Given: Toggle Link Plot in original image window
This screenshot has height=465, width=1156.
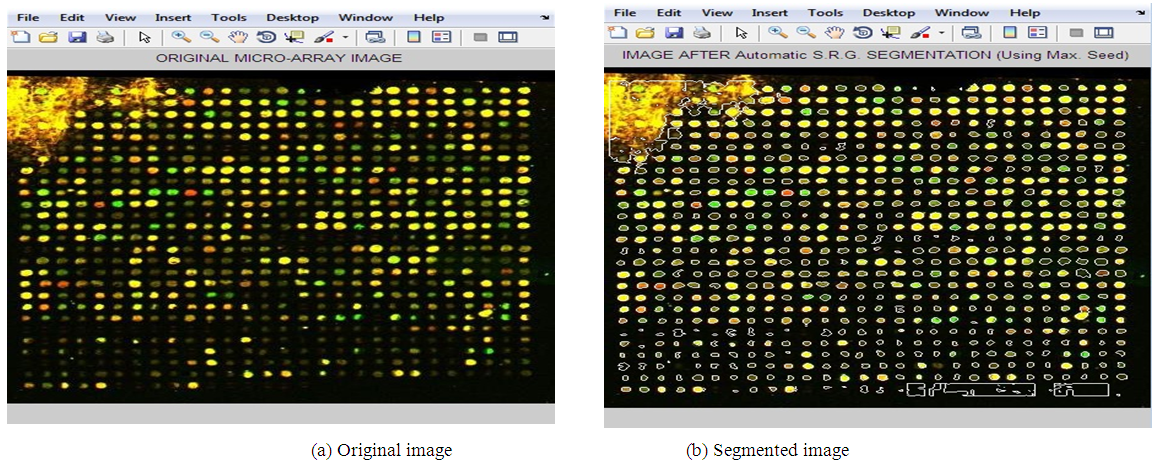Looking at the screenshot, I should [x=374, y=37].
